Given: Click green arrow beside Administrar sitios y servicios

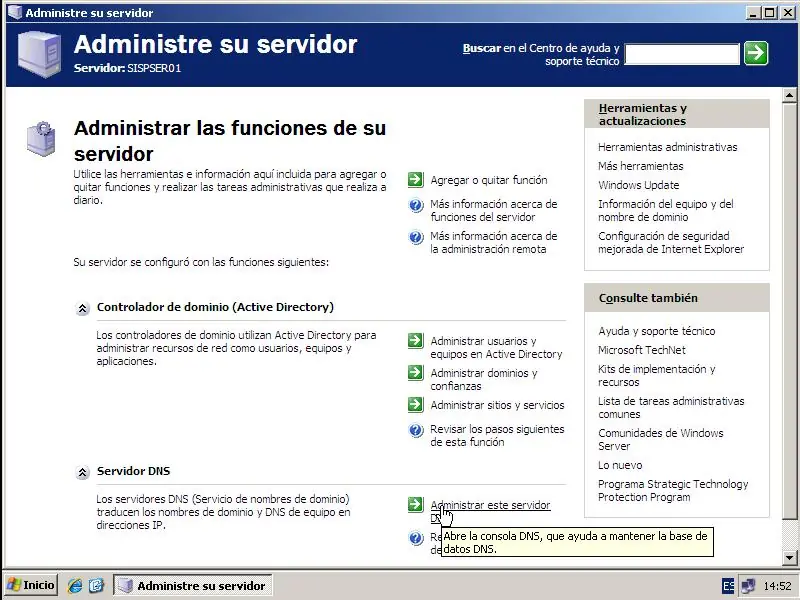Looking at the screenshot, I should 416,405.
